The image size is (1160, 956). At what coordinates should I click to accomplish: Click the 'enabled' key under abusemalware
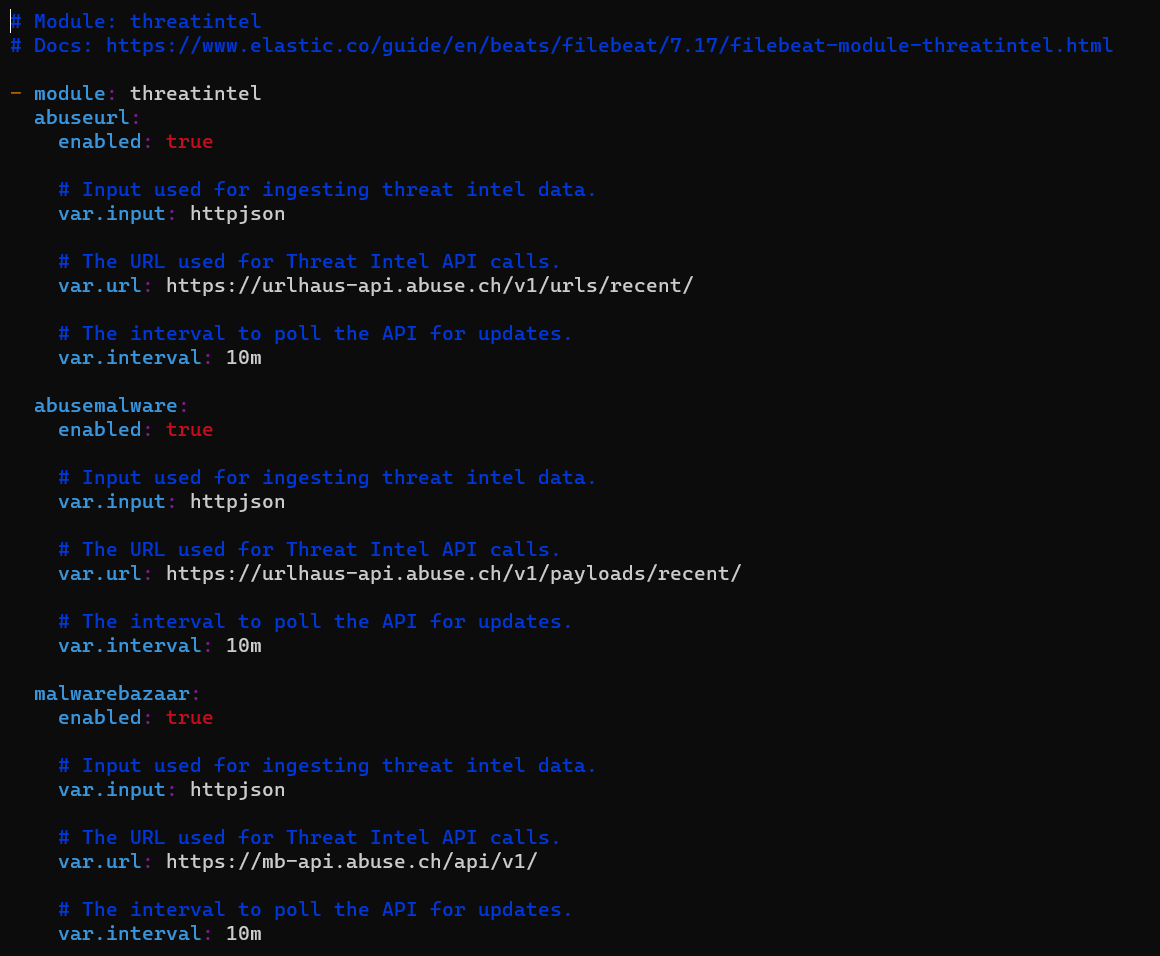coord(100,430)
